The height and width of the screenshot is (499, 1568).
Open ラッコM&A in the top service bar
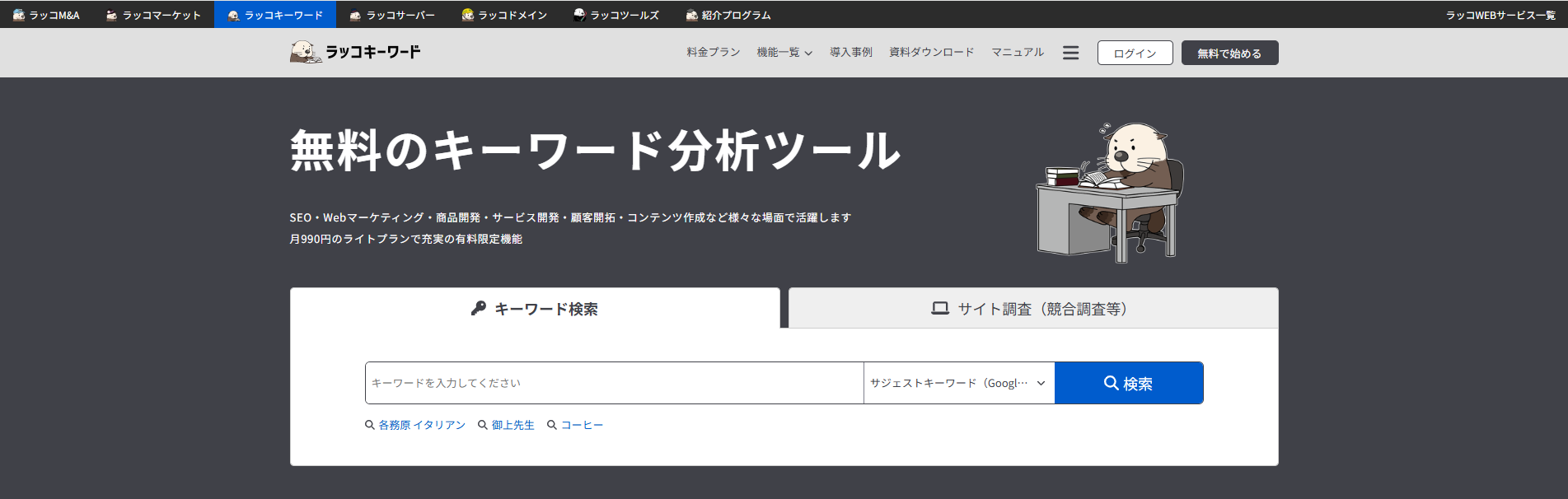pyautogui.click(x=47, y=15)
